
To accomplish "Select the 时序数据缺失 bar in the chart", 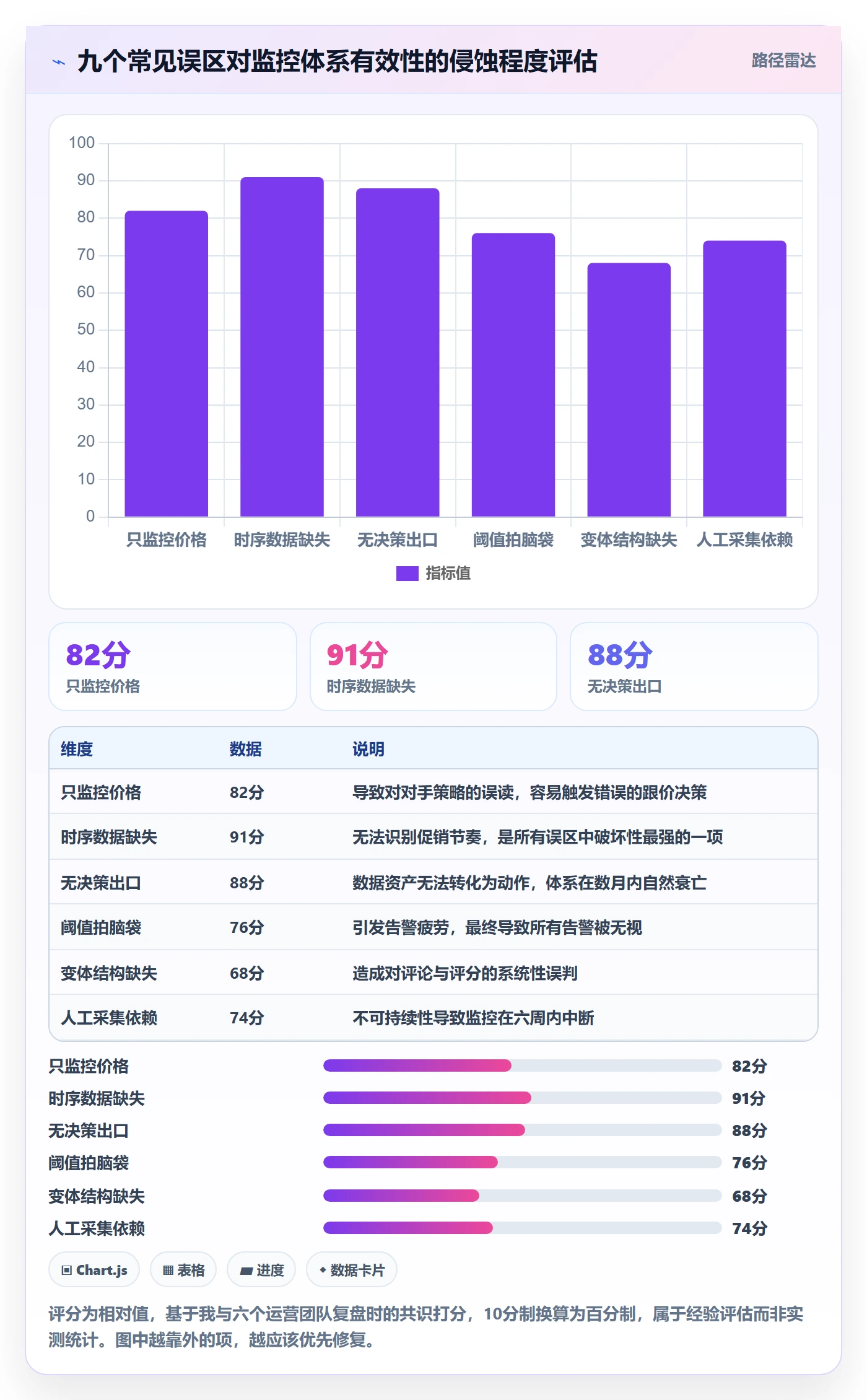I will coord(282,347).
